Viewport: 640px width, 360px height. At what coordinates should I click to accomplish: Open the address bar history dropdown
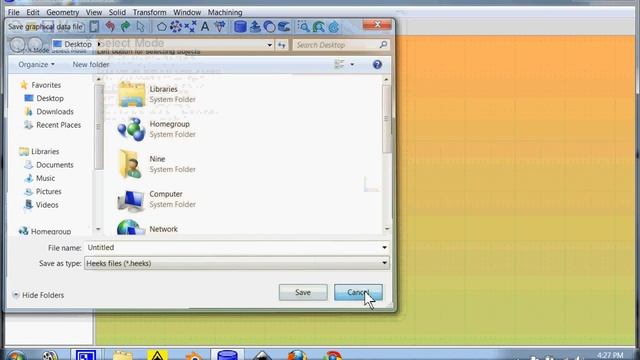269,45
